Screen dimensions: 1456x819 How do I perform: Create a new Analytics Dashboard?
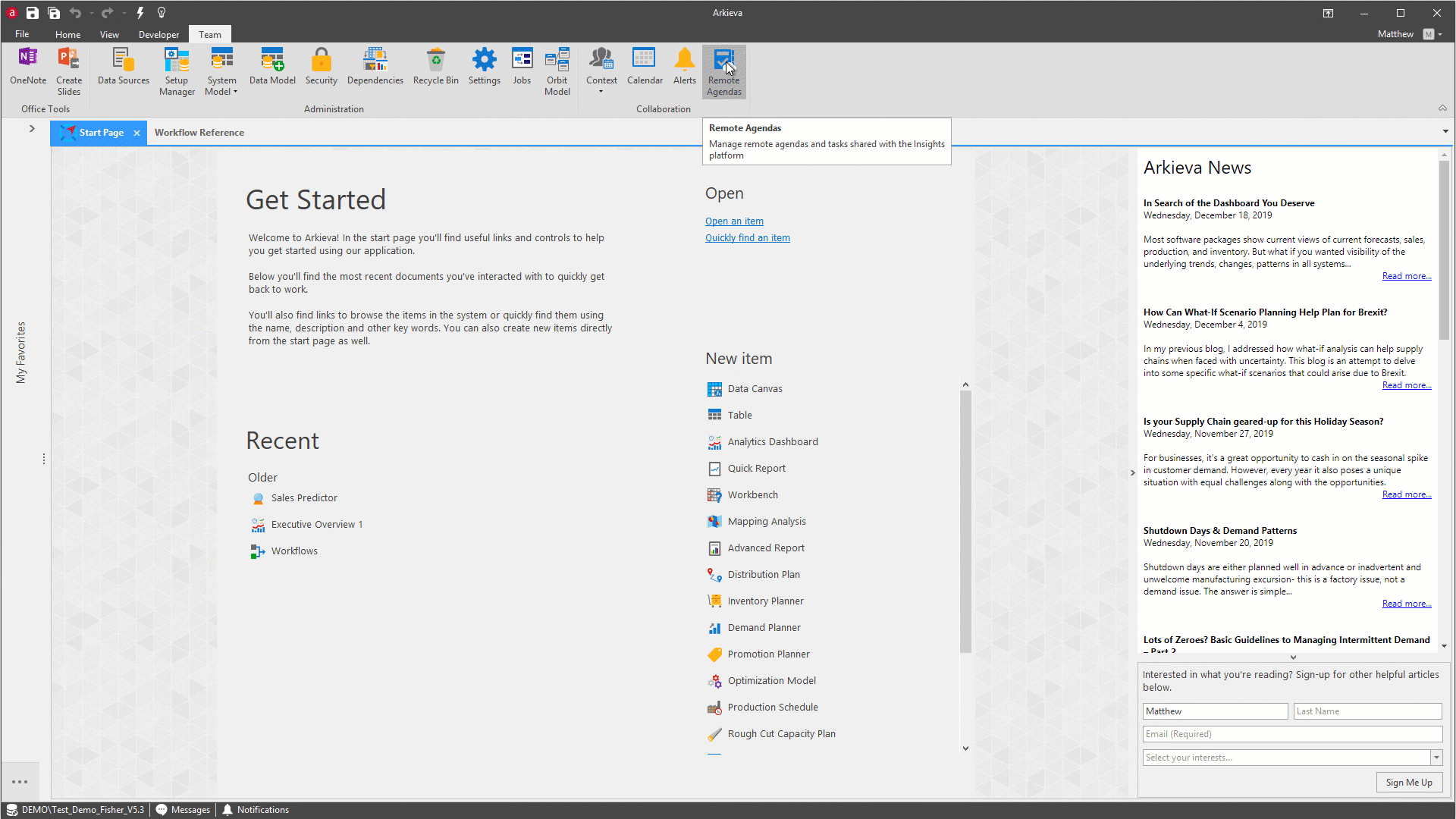tap(762, 442)
